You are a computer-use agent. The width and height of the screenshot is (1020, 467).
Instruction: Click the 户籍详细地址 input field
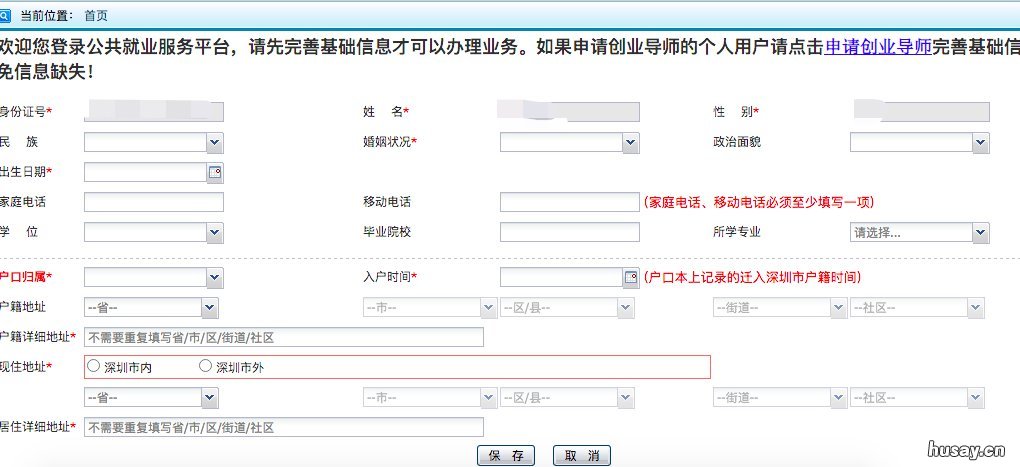pyautogui.click(x=284, y=338)
